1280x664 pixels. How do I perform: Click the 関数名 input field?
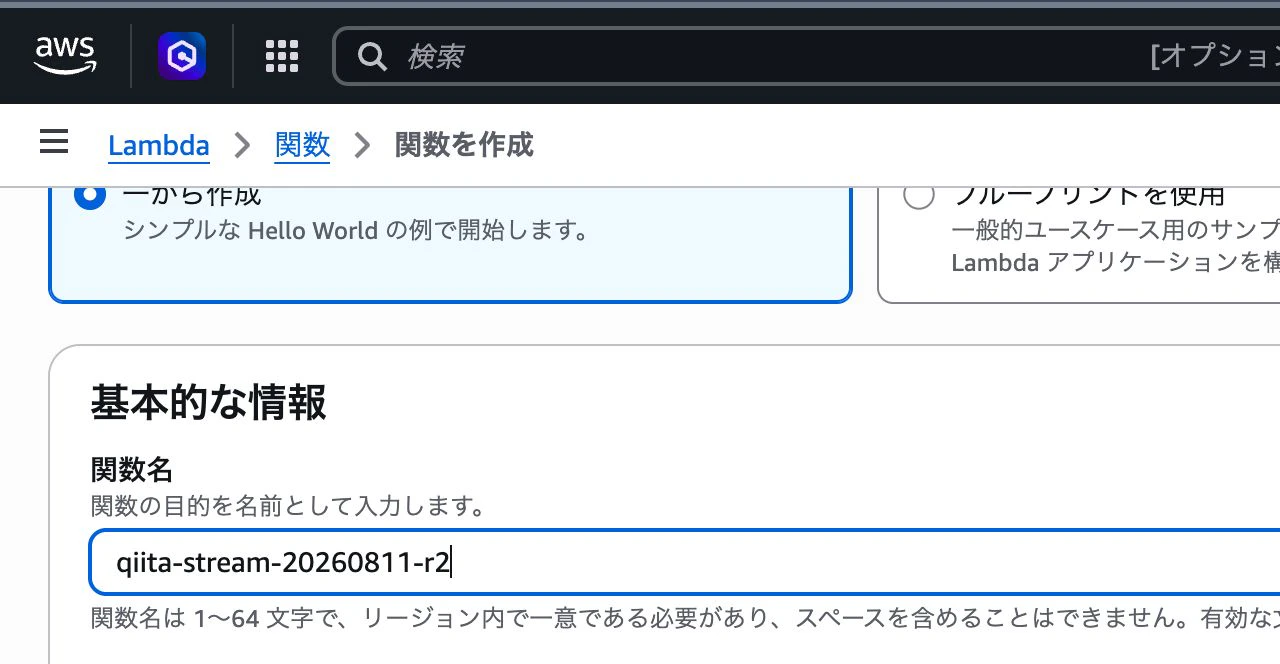[x=685, y=562]
